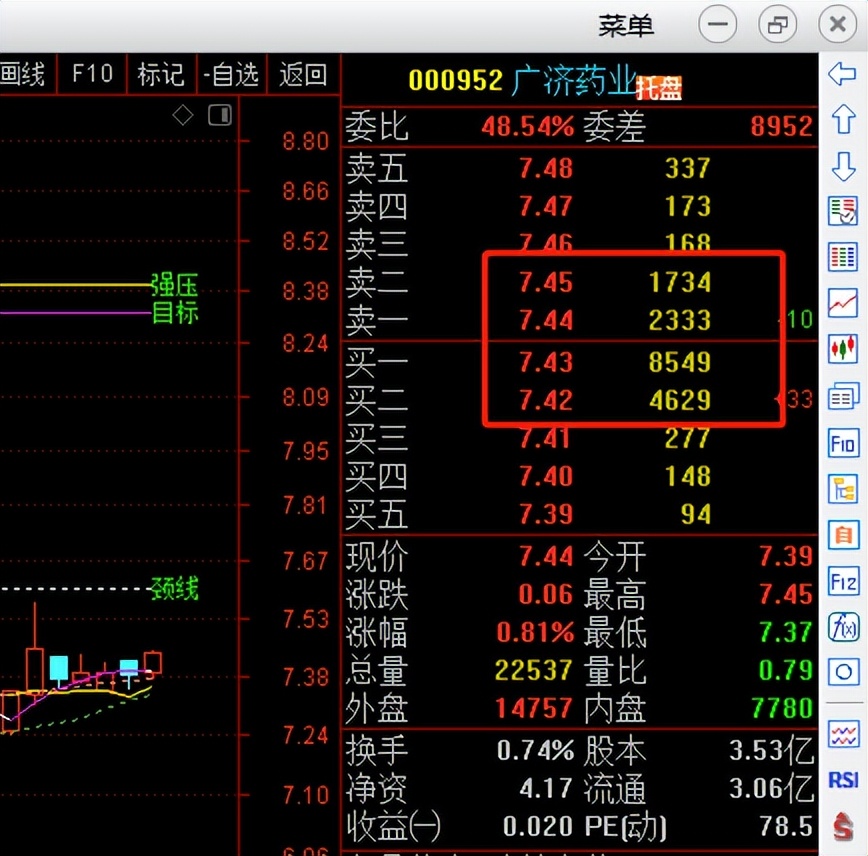Click the down arrow sidebar icon

tap(843, 166)
